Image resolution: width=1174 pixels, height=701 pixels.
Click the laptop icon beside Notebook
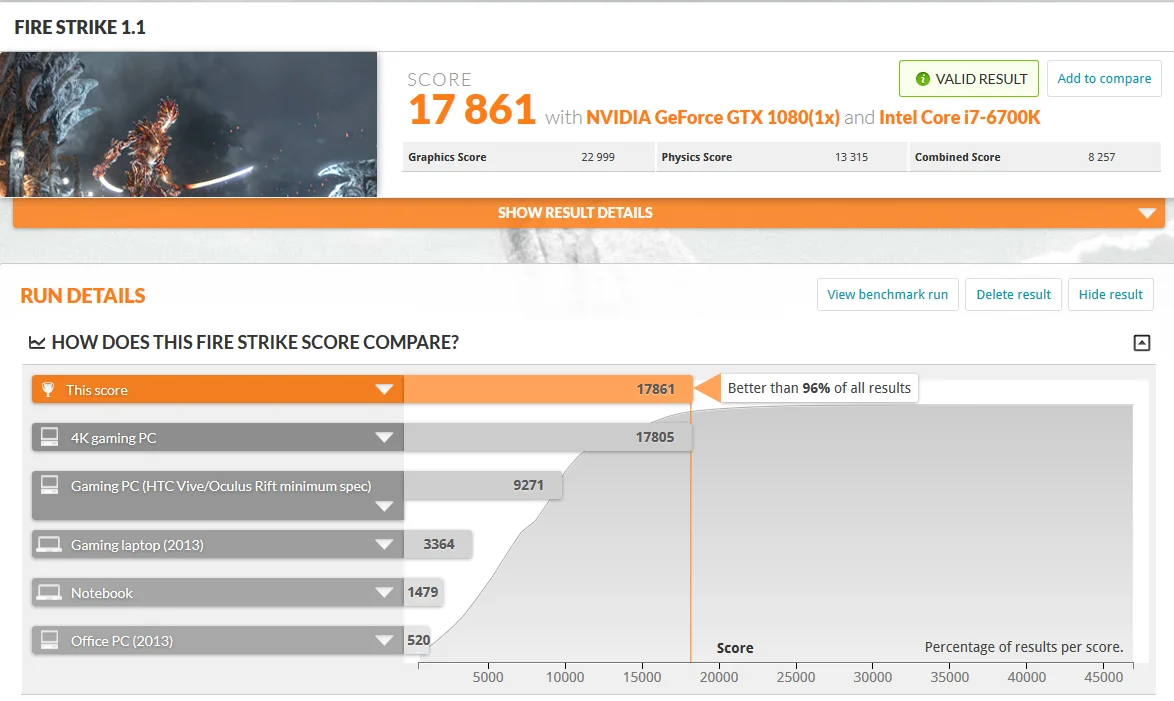pyautogui.click(x=49, y=592)
